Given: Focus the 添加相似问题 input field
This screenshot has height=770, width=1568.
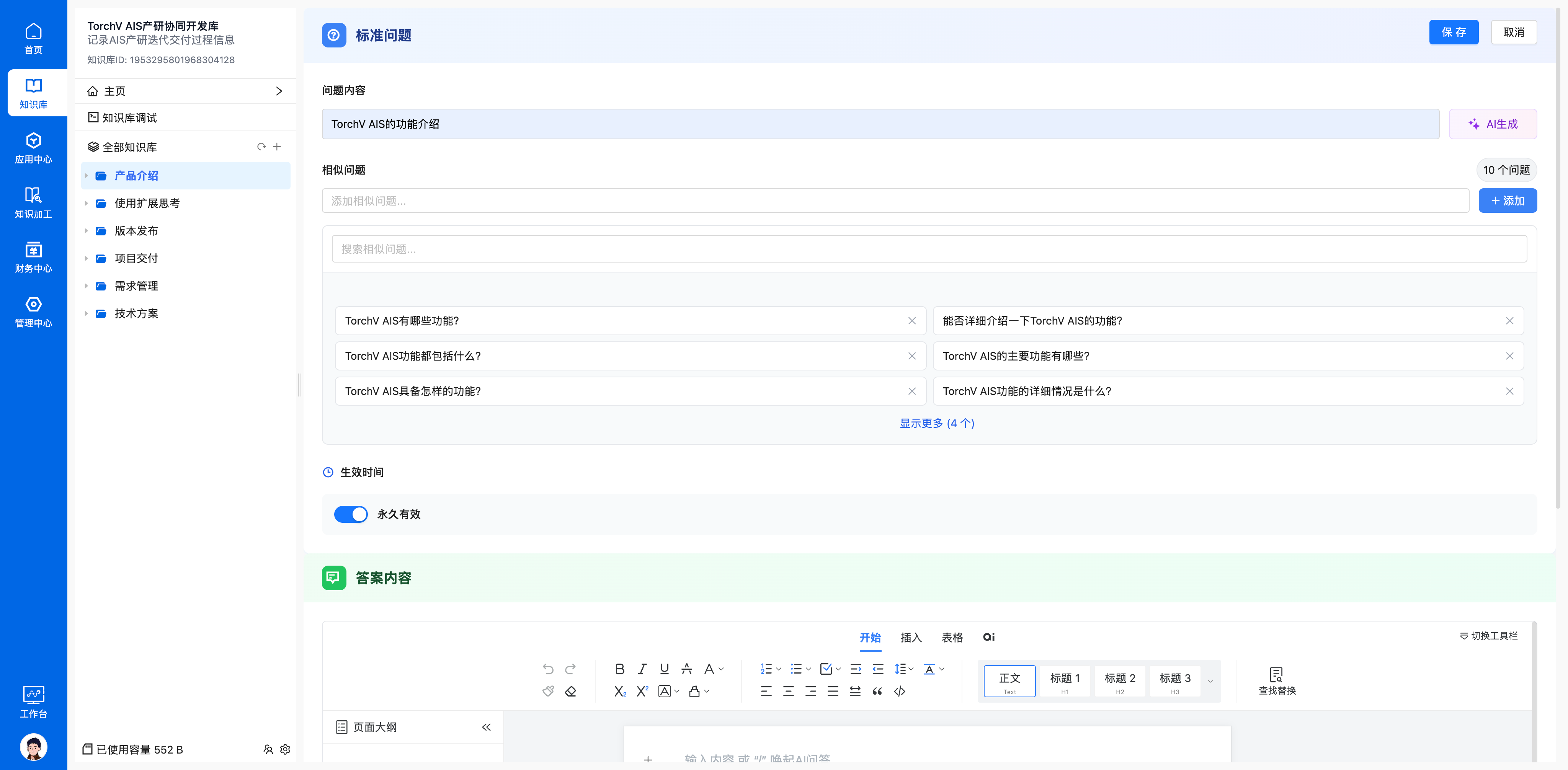Looking at the screenshot, I should pyautogui.click(x=895, y=201).
